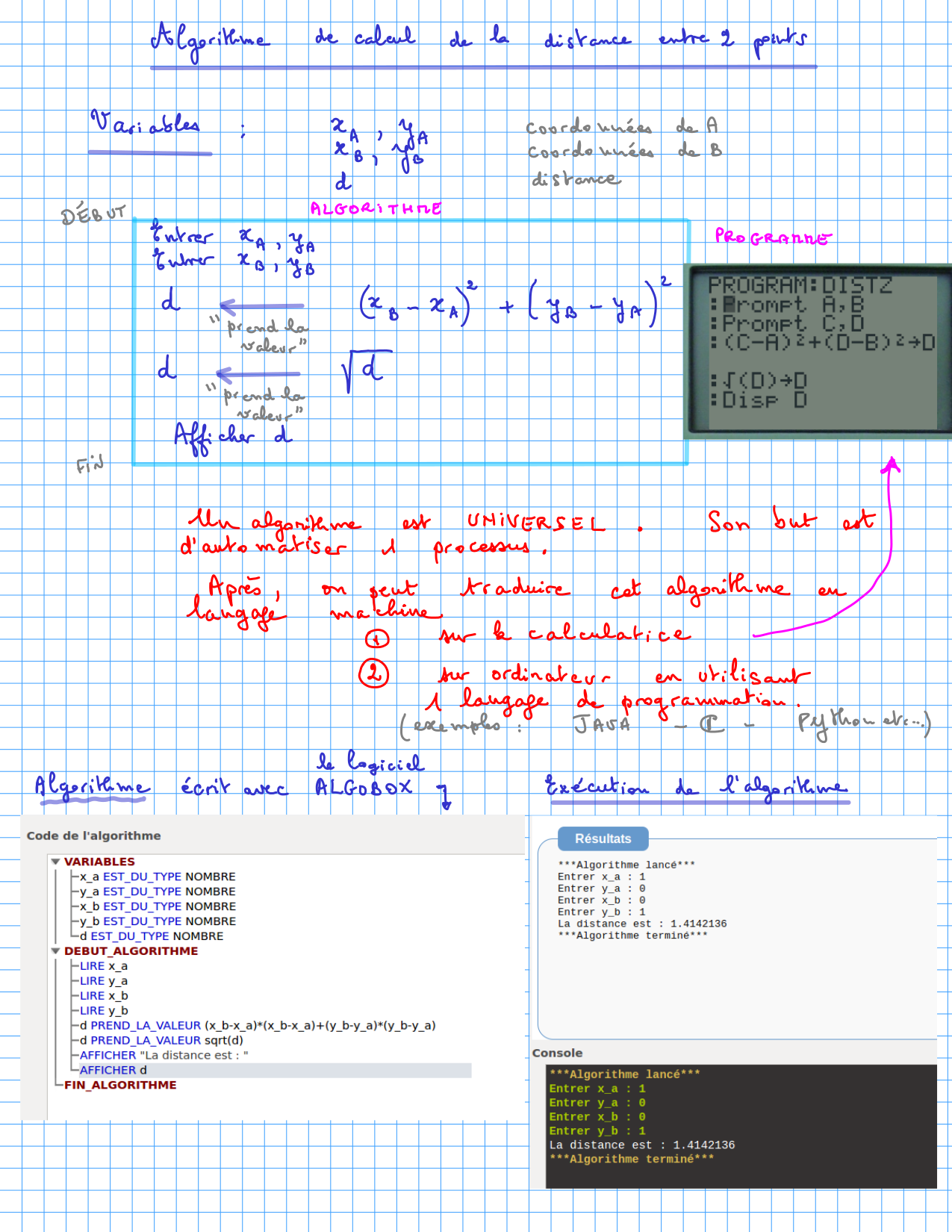Click the red circled number 2 marker
The width and height of the screenshot is (952, 1232).
point(373,673)
